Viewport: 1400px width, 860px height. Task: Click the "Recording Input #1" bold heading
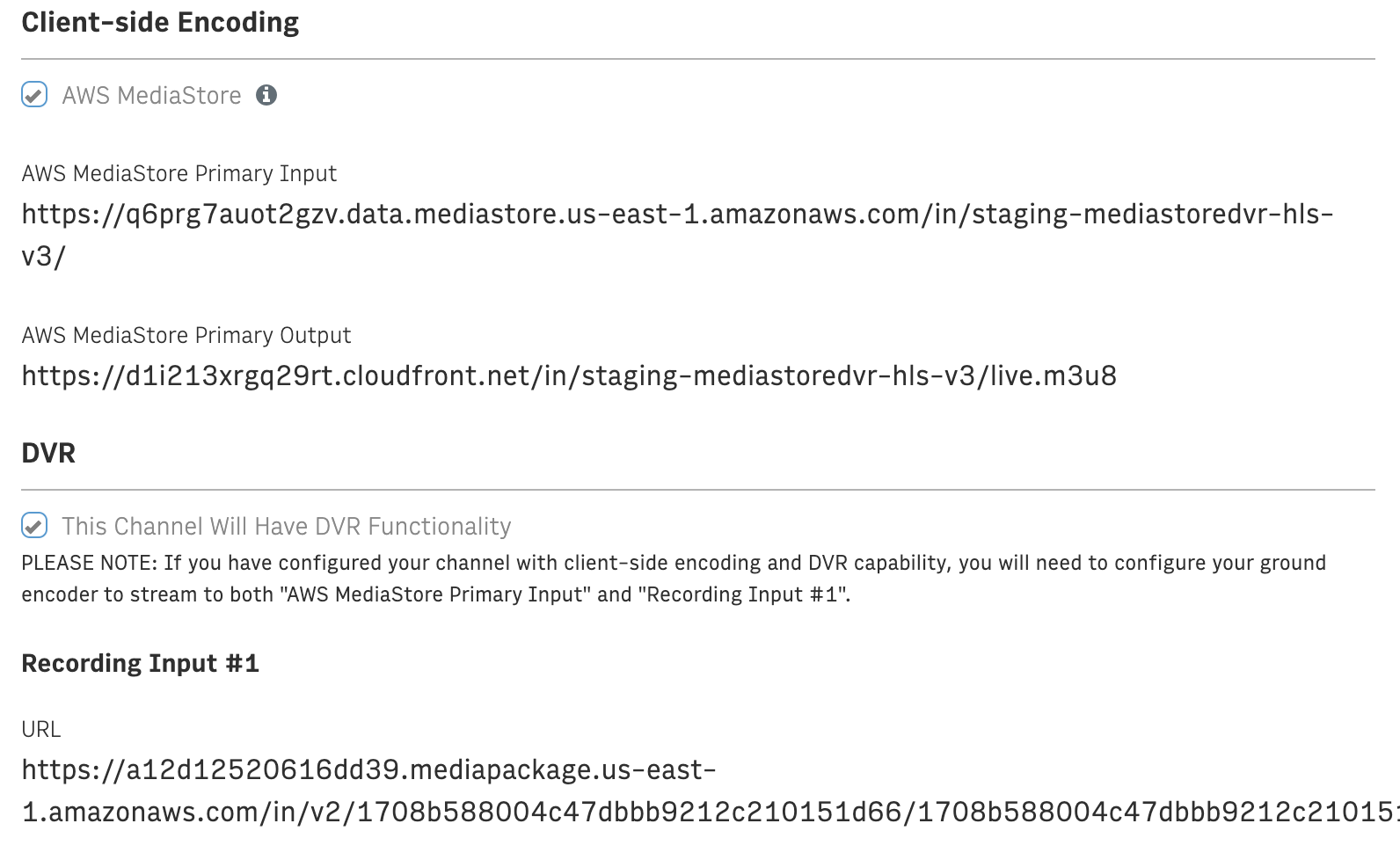coord(141,663)
